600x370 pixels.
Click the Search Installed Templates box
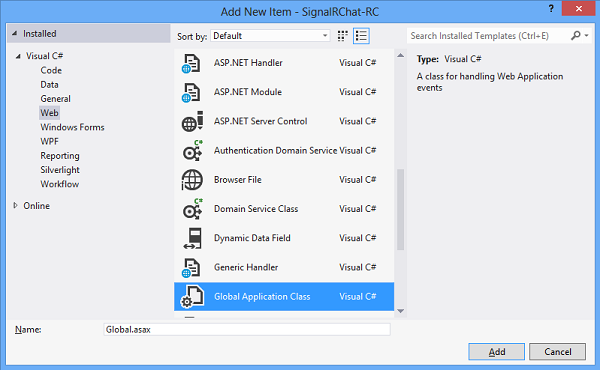click(488, 36)
